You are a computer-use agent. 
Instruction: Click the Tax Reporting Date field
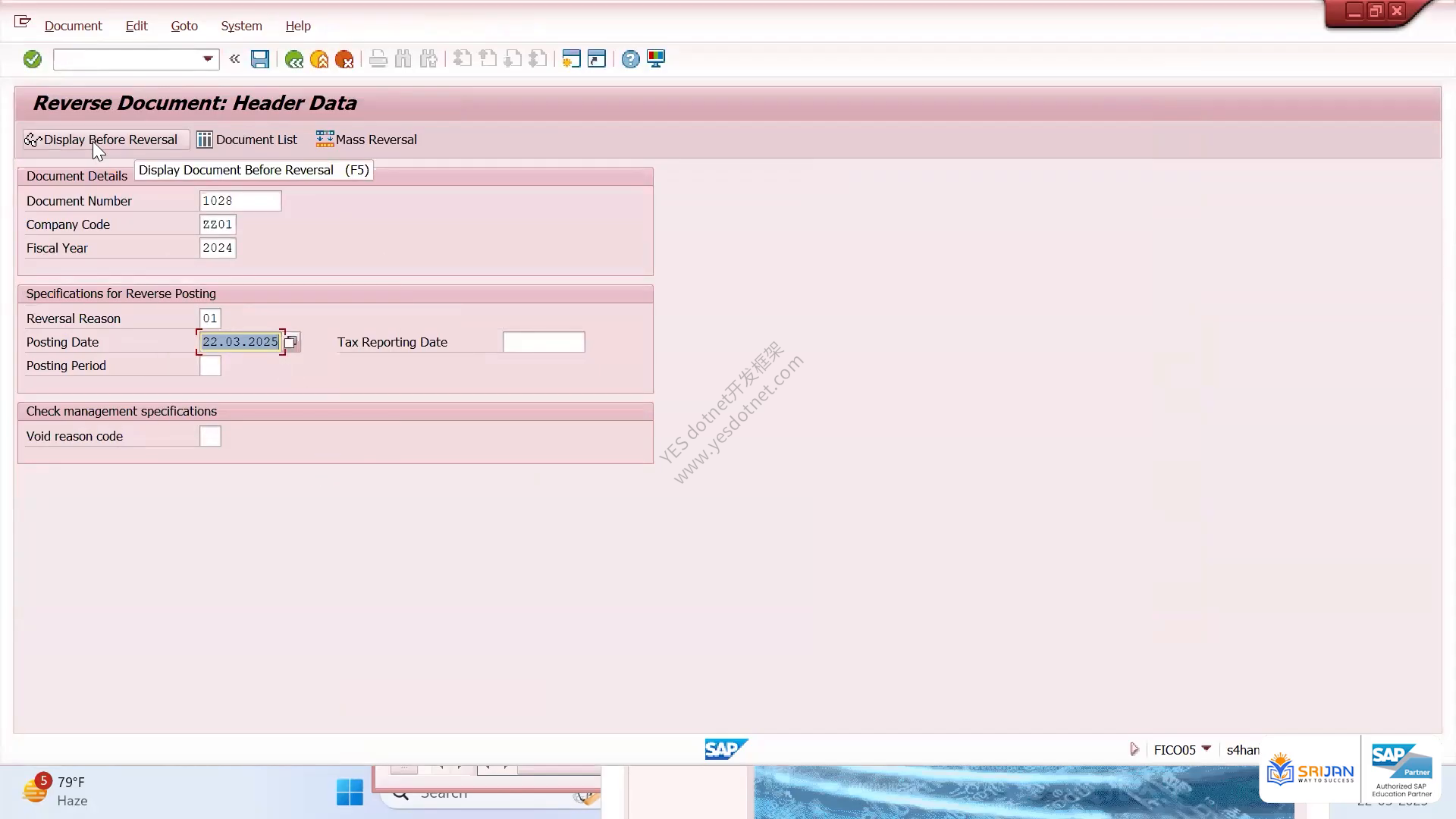point(544,342)
